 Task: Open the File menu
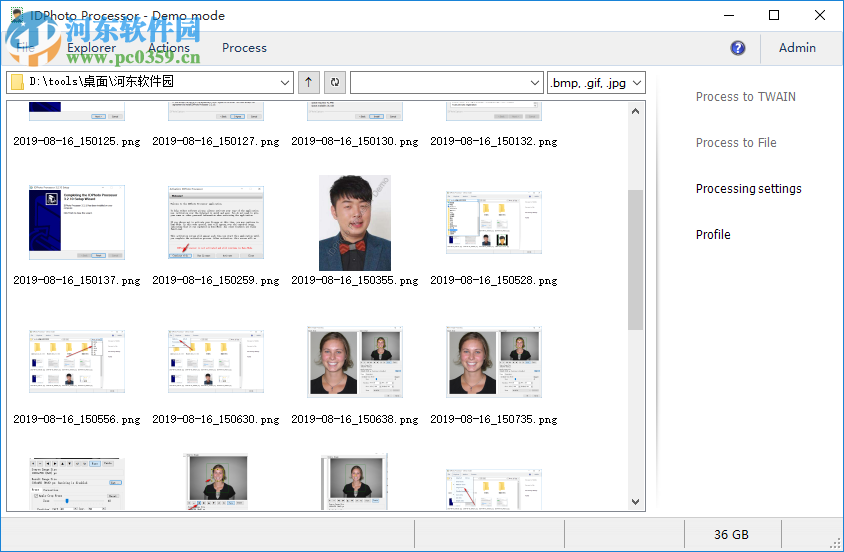pos(25,48)
